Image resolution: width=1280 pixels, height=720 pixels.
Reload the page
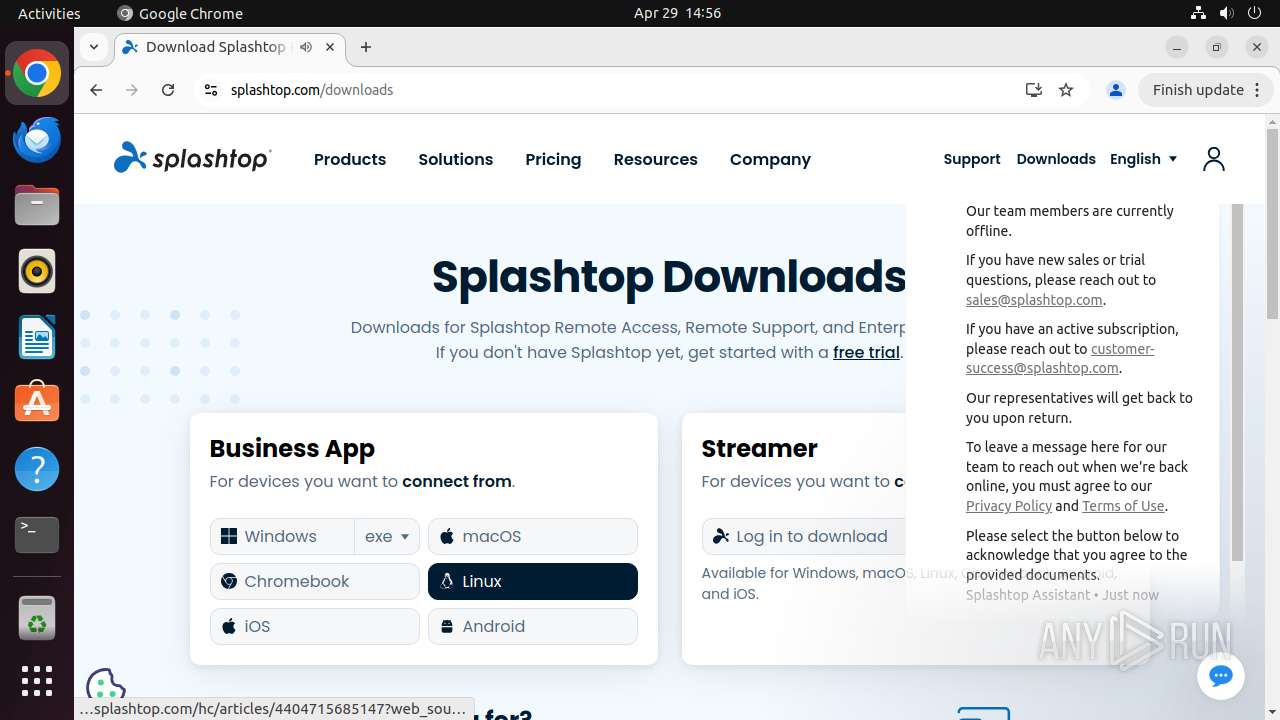pyautogui.click(x=168, y=90)
